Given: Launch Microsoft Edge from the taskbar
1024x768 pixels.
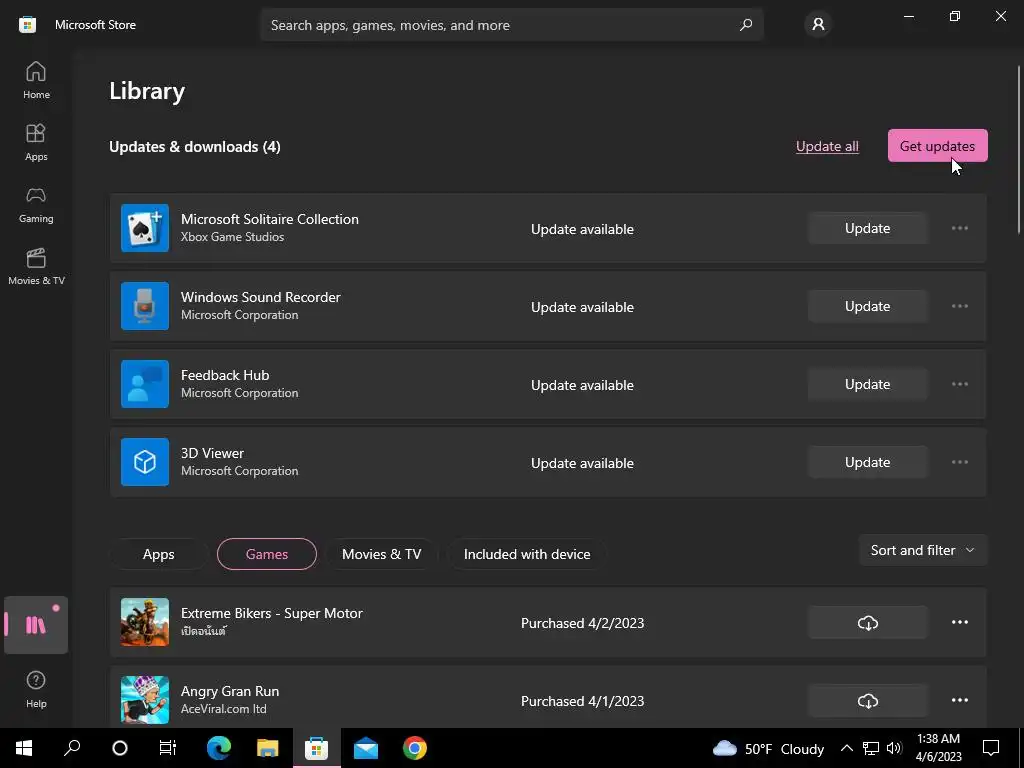Looking at the screenshot, I should pyautogui.click(x=219, y=748).
